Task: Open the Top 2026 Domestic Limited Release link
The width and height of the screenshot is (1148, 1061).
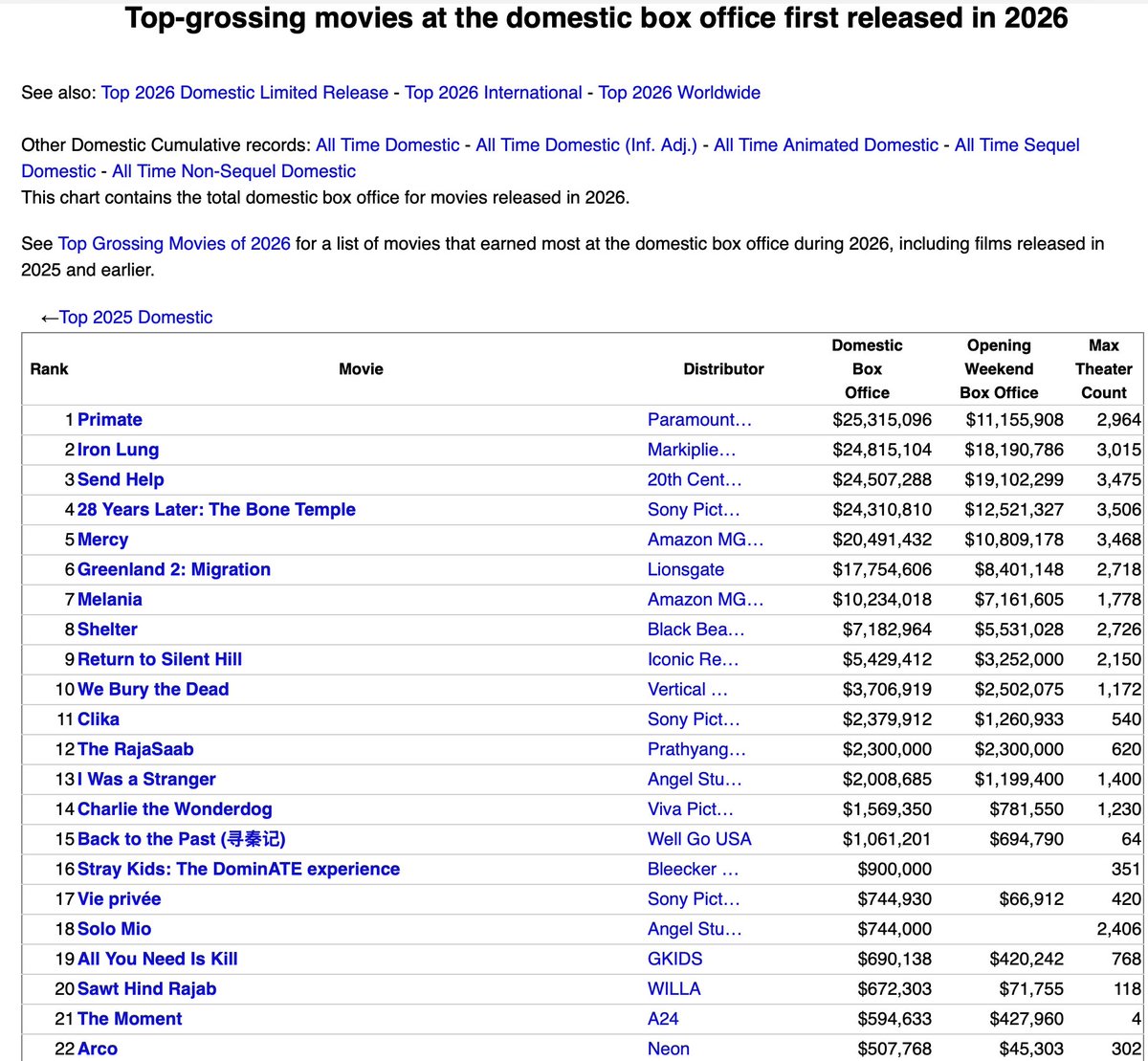Action: (245, 93)
